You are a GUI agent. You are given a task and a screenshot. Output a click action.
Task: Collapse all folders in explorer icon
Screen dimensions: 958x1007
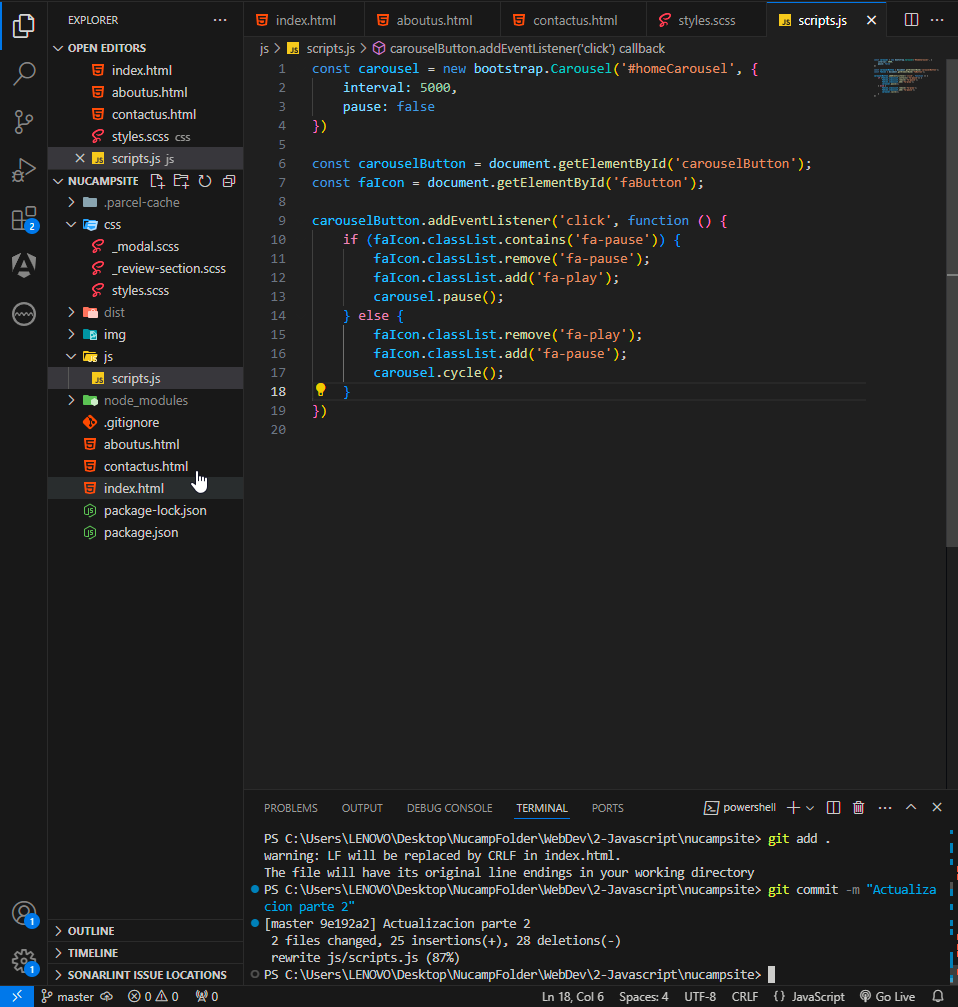(229, 181)
